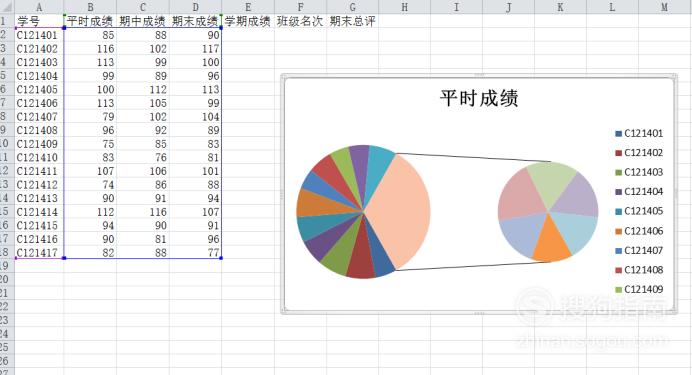The height and width of the screenshot is (375, 692).
Task: Select cell containing C121414
Action: 39,212
